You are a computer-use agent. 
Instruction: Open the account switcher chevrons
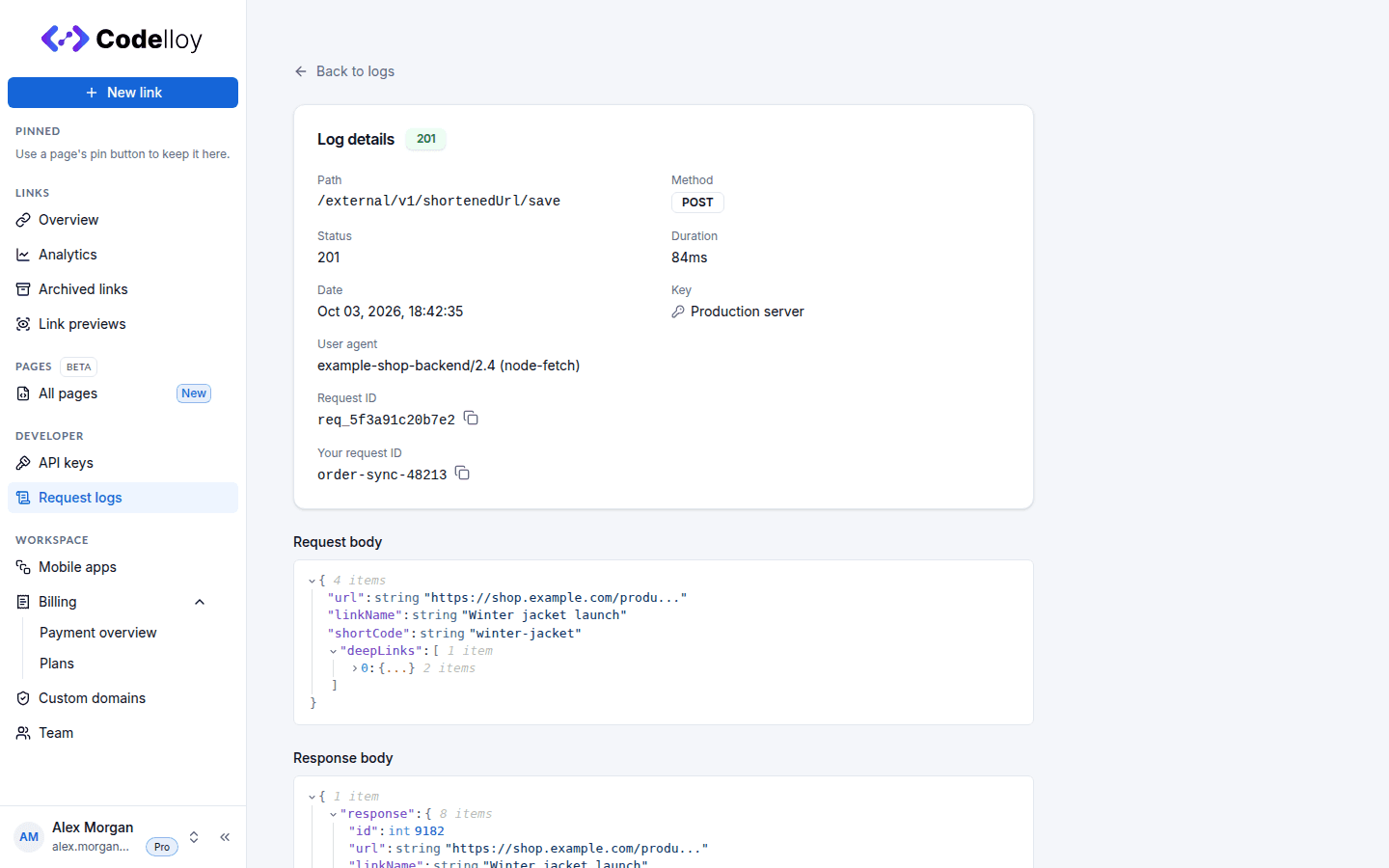(194, 837)
